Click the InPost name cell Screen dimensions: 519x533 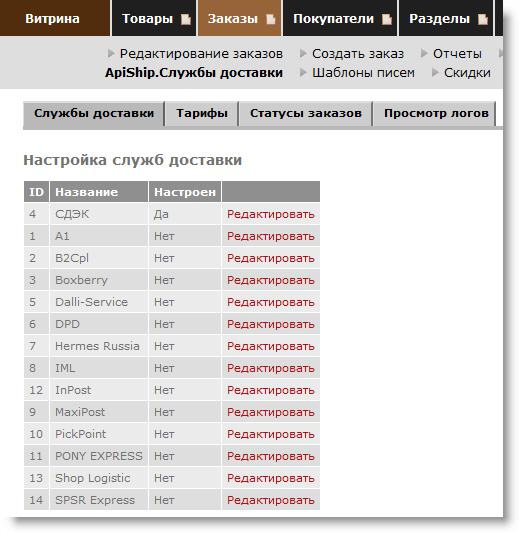coord(99,390)
